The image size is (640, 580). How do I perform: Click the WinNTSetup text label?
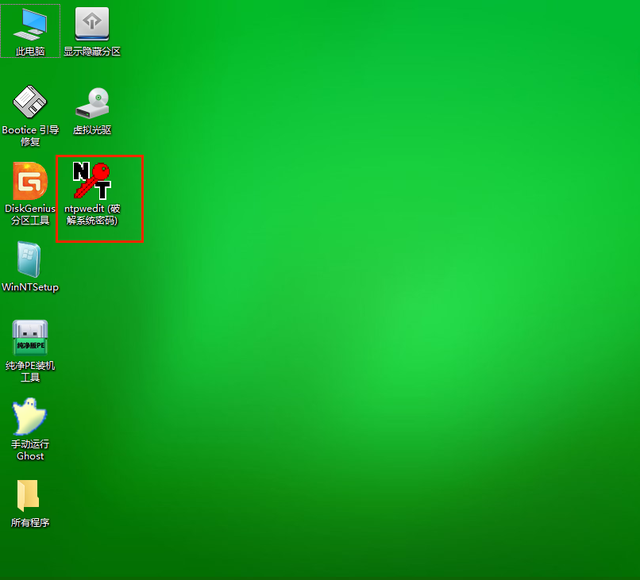pyautogui.click(x=30, y=287)
